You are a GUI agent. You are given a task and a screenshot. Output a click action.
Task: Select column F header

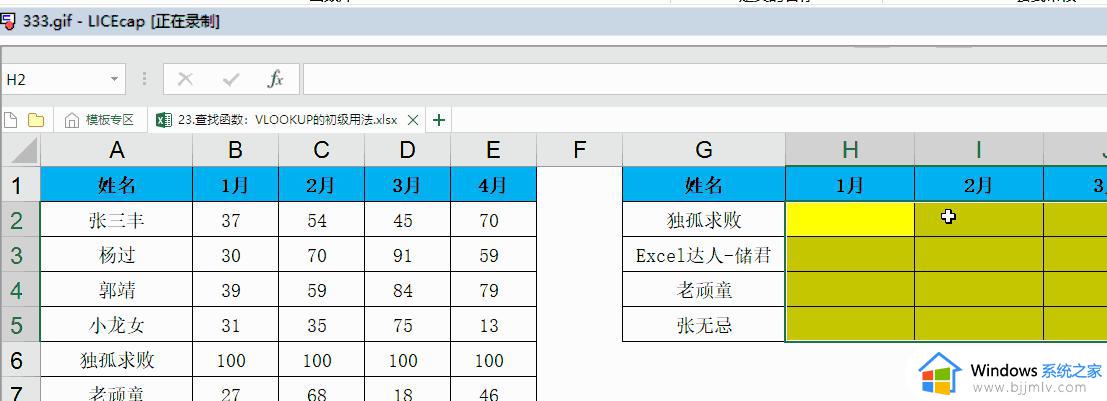[x=580, y=150]
